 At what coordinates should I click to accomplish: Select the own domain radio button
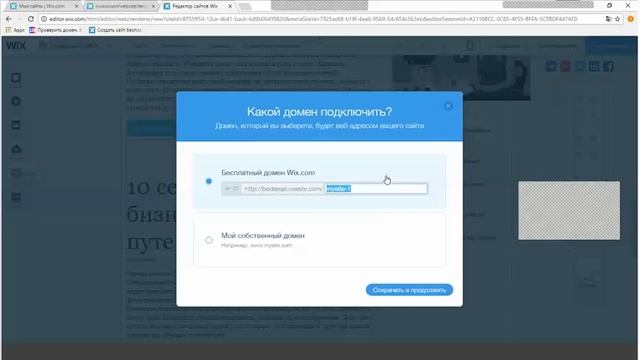(209, 240)
